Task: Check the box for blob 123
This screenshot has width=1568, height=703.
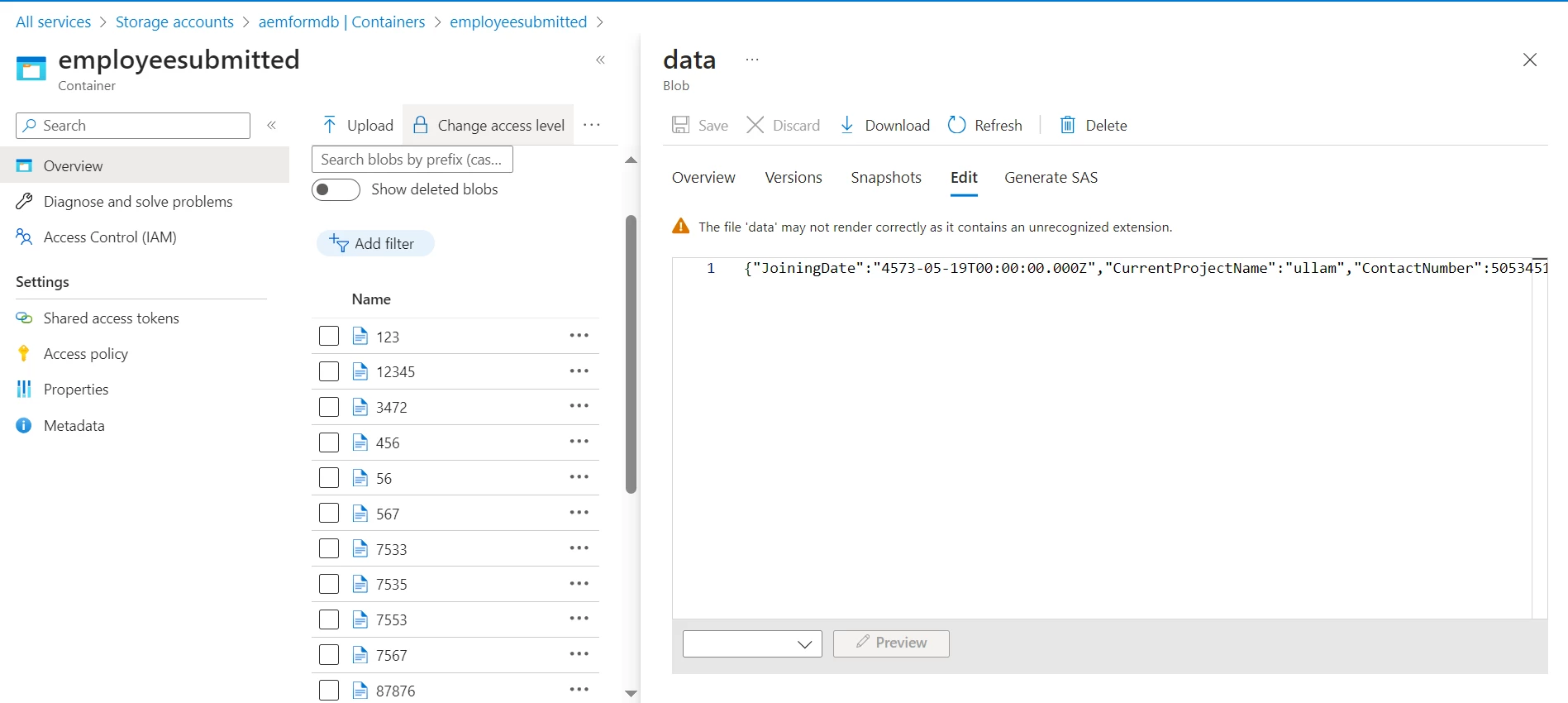Action: pos(329,336)
